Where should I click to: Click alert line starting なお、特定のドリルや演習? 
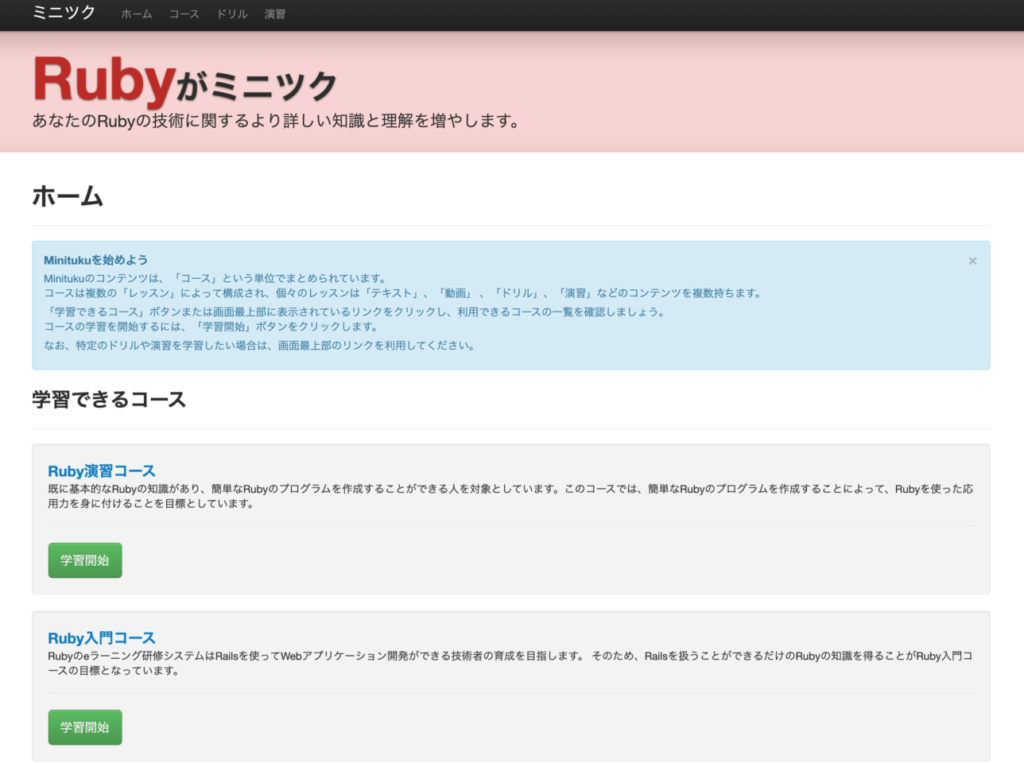(260, 345)
